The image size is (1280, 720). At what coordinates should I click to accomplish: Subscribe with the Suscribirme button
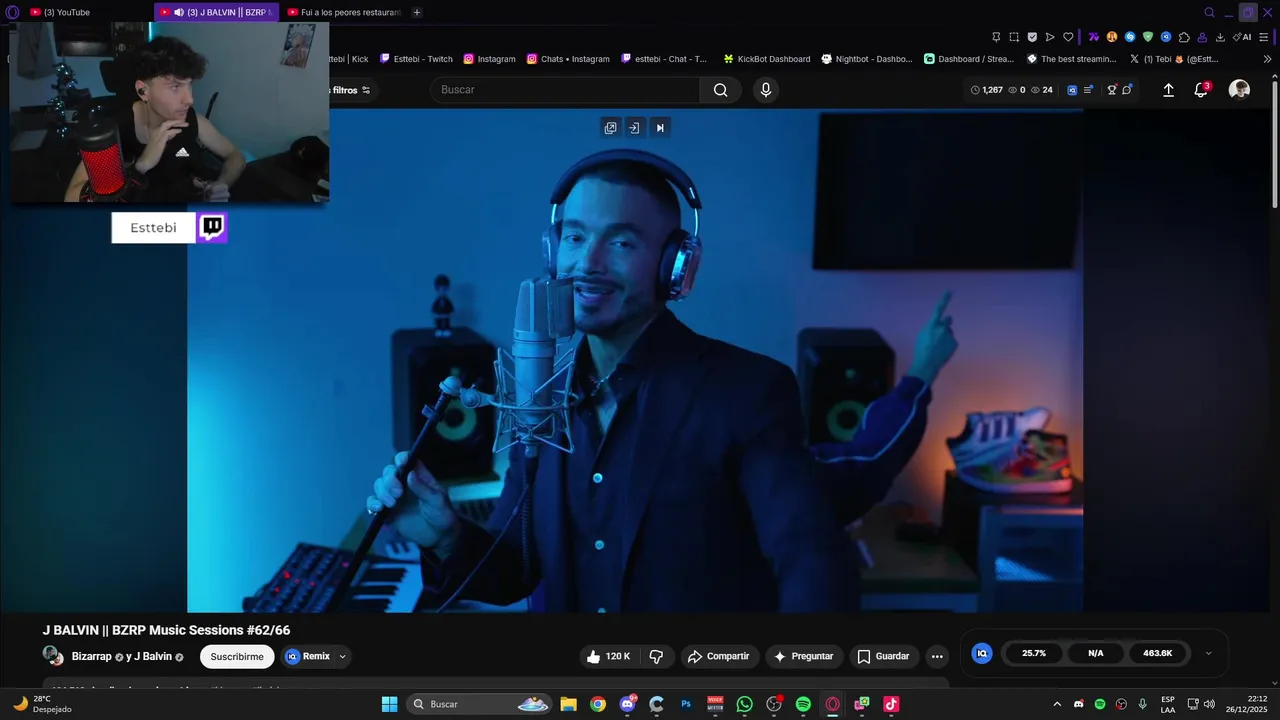tap(237, 656)
